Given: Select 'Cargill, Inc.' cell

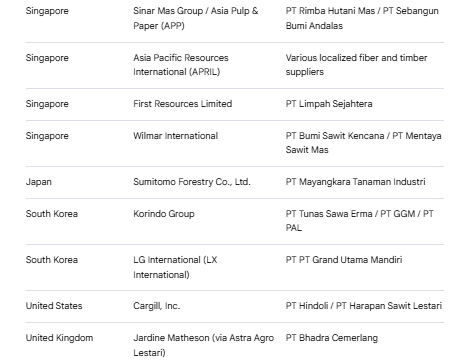Looking at the screenshot, I should pos(157,306).
